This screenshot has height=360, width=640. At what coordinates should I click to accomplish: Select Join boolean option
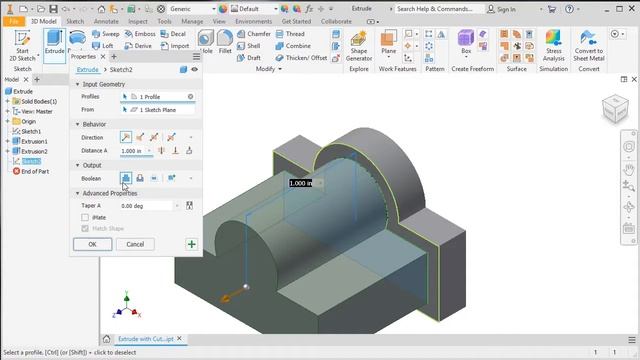126,178
